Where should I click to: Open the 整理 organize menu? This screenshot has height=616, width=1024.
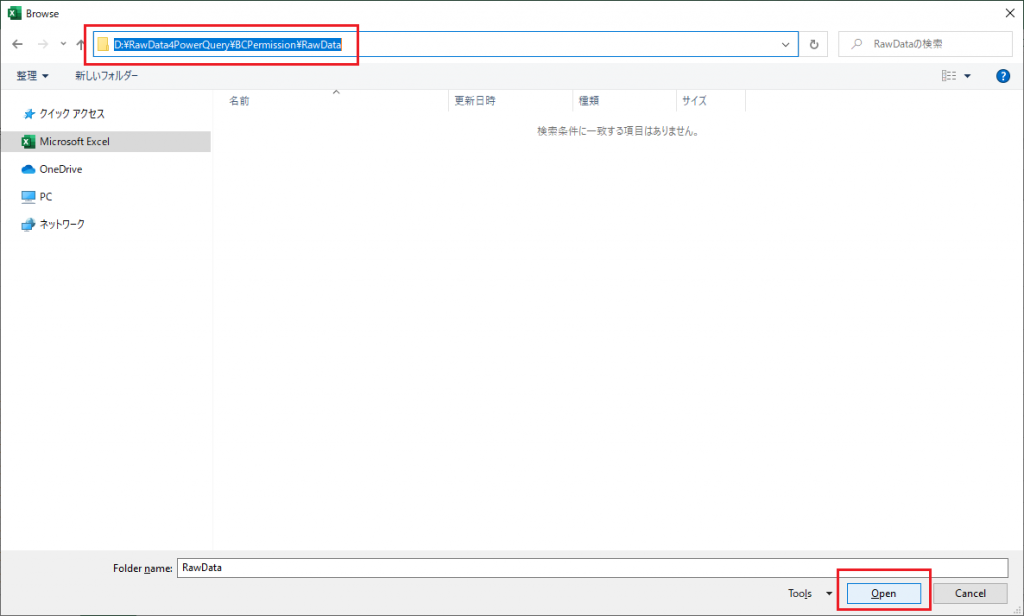pyautogui.click(x=33, y=76)
